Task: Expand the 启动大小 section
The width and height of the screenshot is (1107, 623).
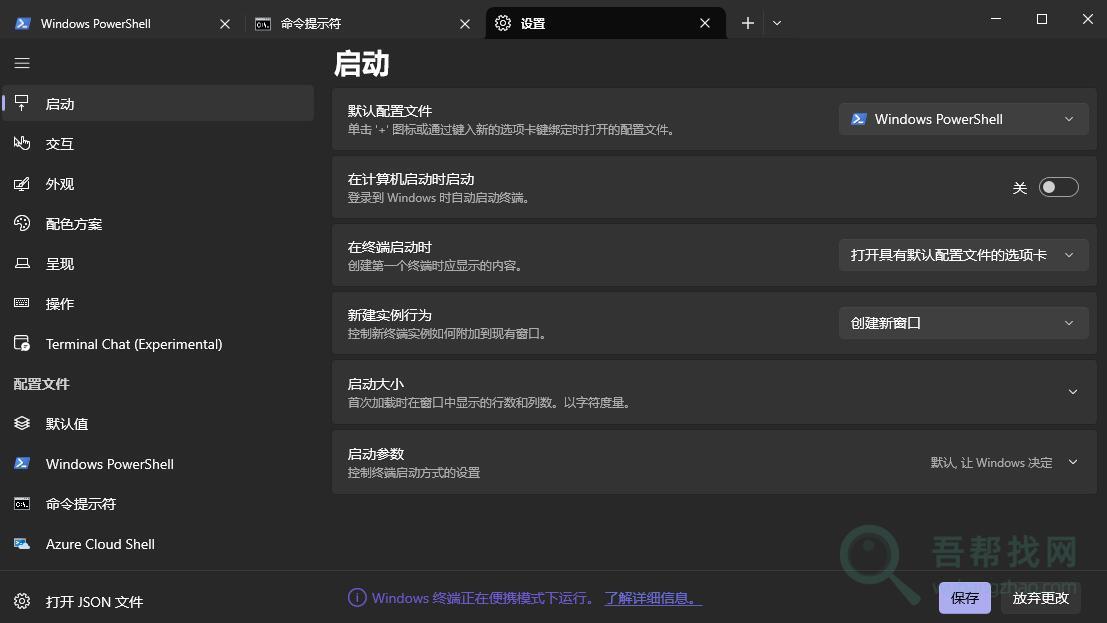Action: click(1072, 392)
